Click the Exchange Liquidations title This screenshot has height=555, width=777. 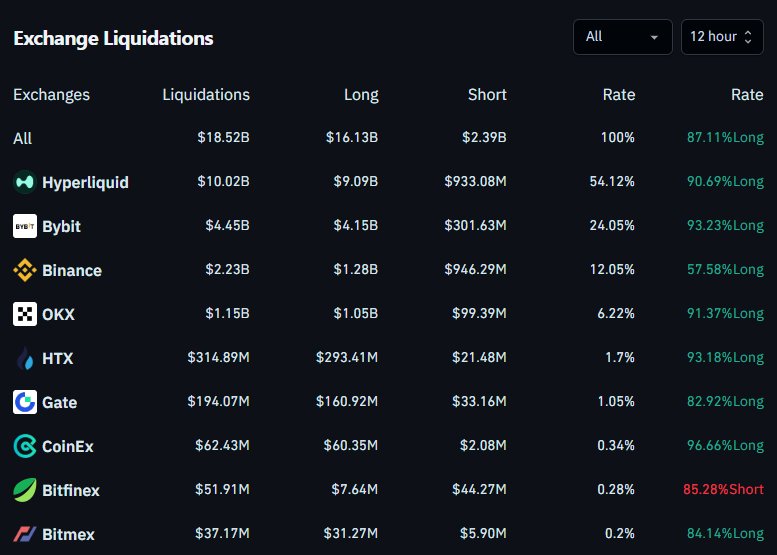[x=113, y=39]
